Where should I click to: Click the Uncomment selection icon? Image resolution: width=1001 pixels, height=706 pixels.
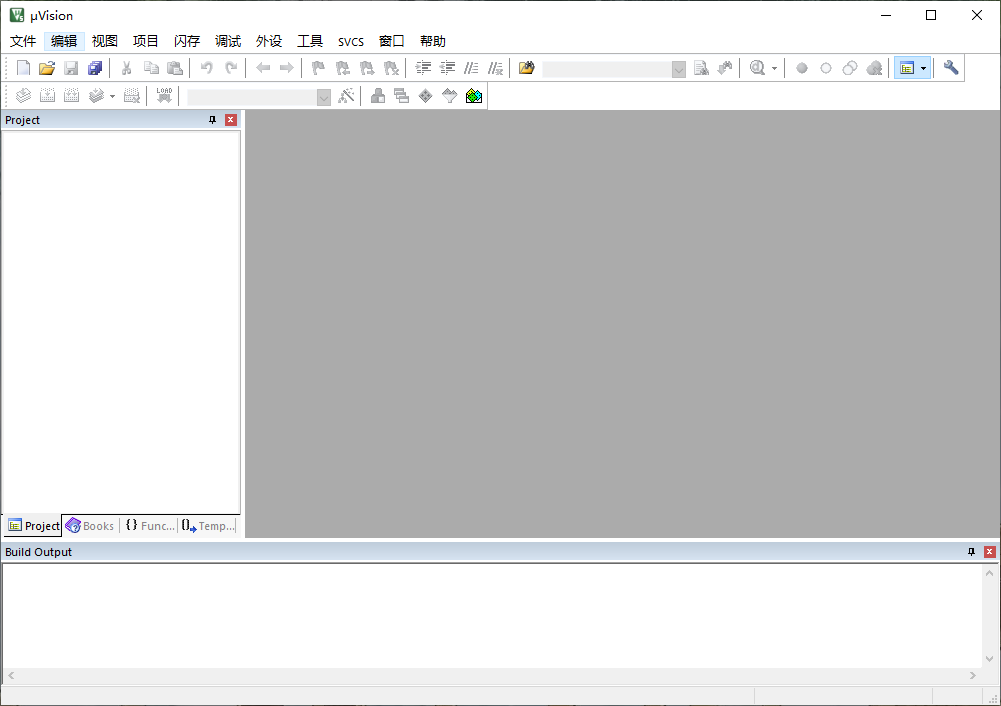(x=495, y=68)
